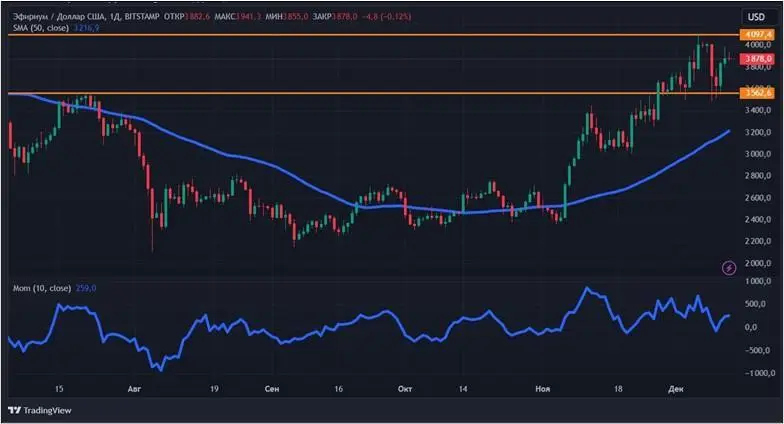Click the Дек label on time axis
784x424 pixels.
[x=675, y=386]
